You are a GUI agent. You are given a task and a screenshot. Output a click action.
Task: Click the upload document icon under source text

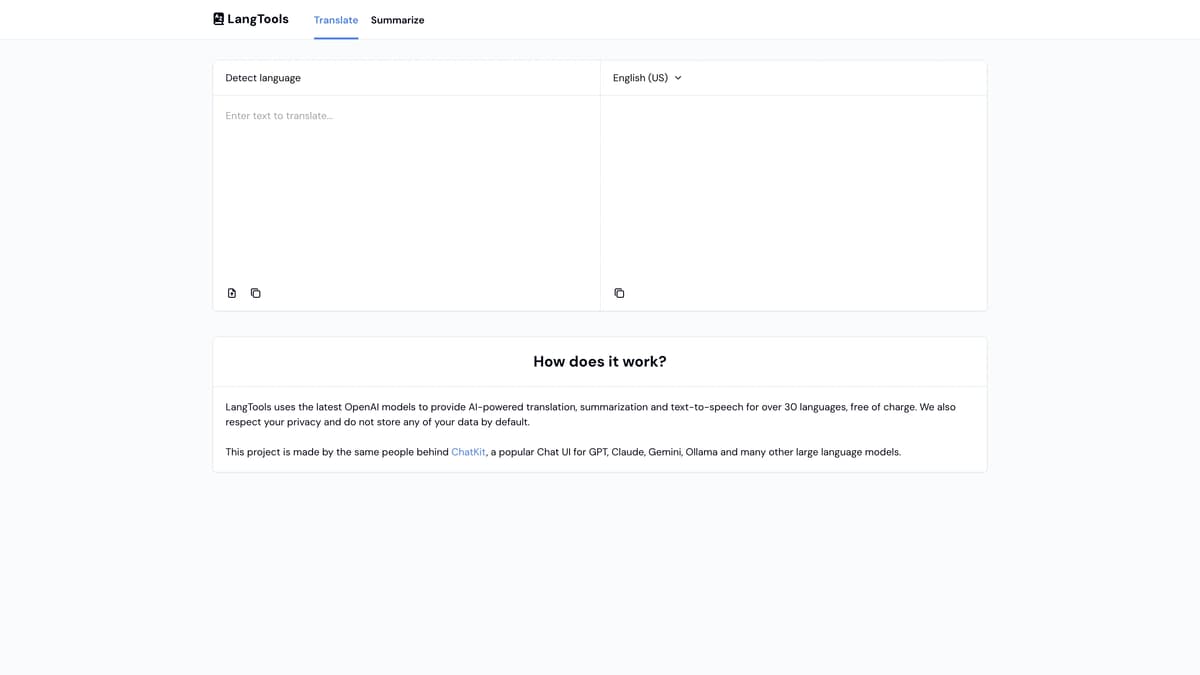[x=232, y=293]
